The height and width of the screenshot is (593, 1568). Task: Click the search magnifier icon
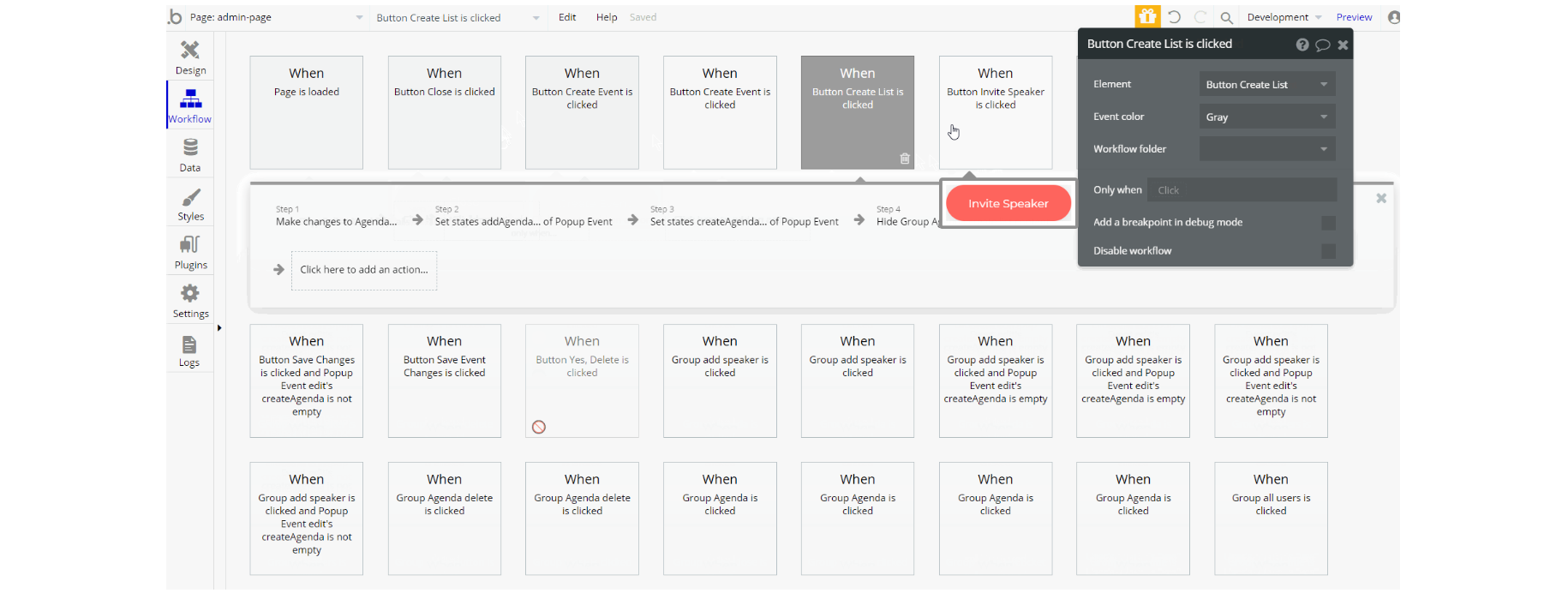coord(1226,17)
